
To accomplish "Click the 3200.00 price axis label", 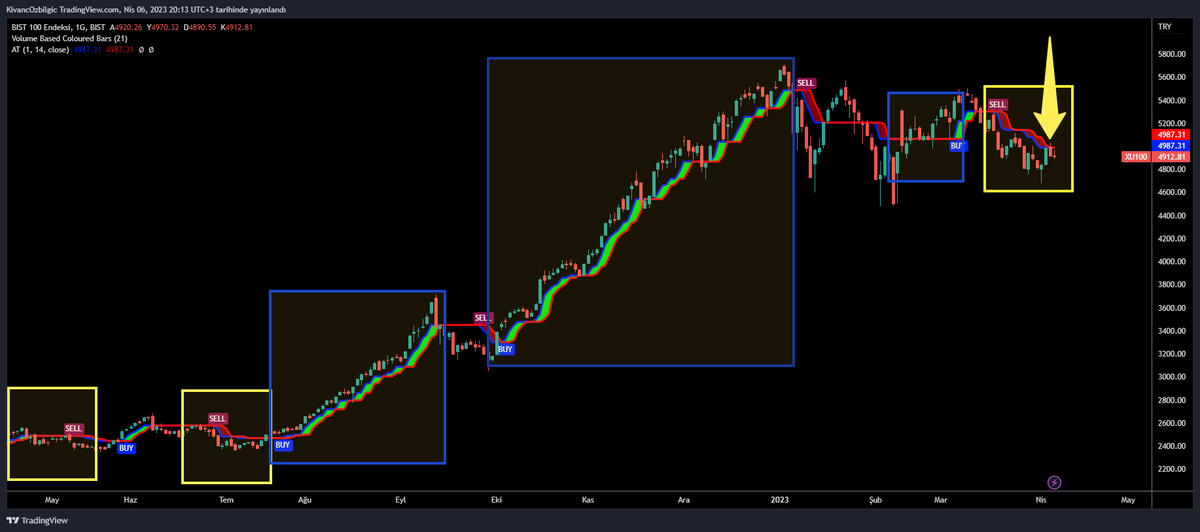I will [x=1171, y=354].
